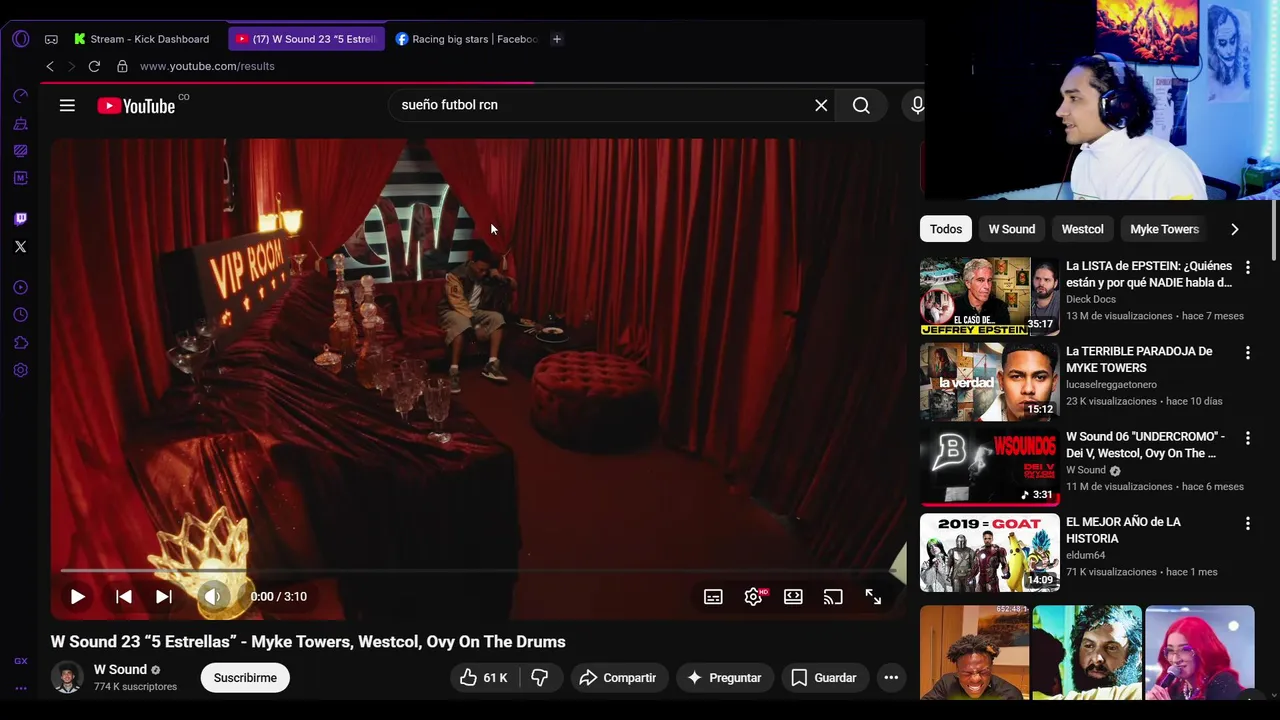Open the Player icon in sidebar
This screenshot has width=1280, height=720.
(21, 288)
